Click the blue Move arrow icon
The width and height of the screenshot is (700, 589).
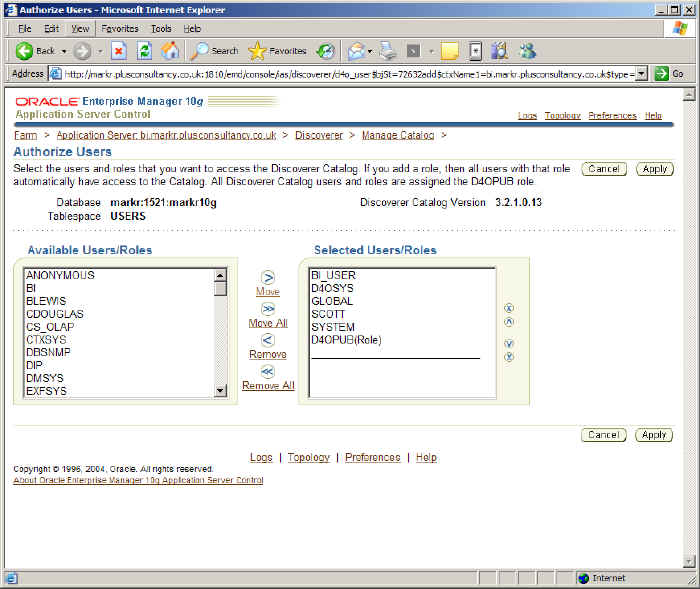point(268,278)
